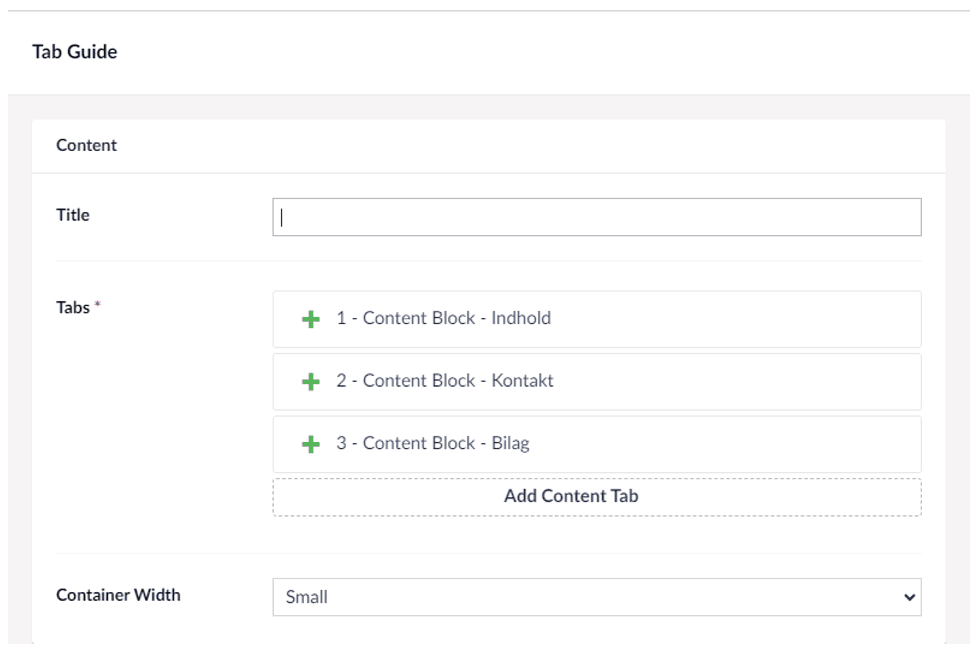
Task: Click the red required asterisk beside Tabs
Action: coord(97,304)
